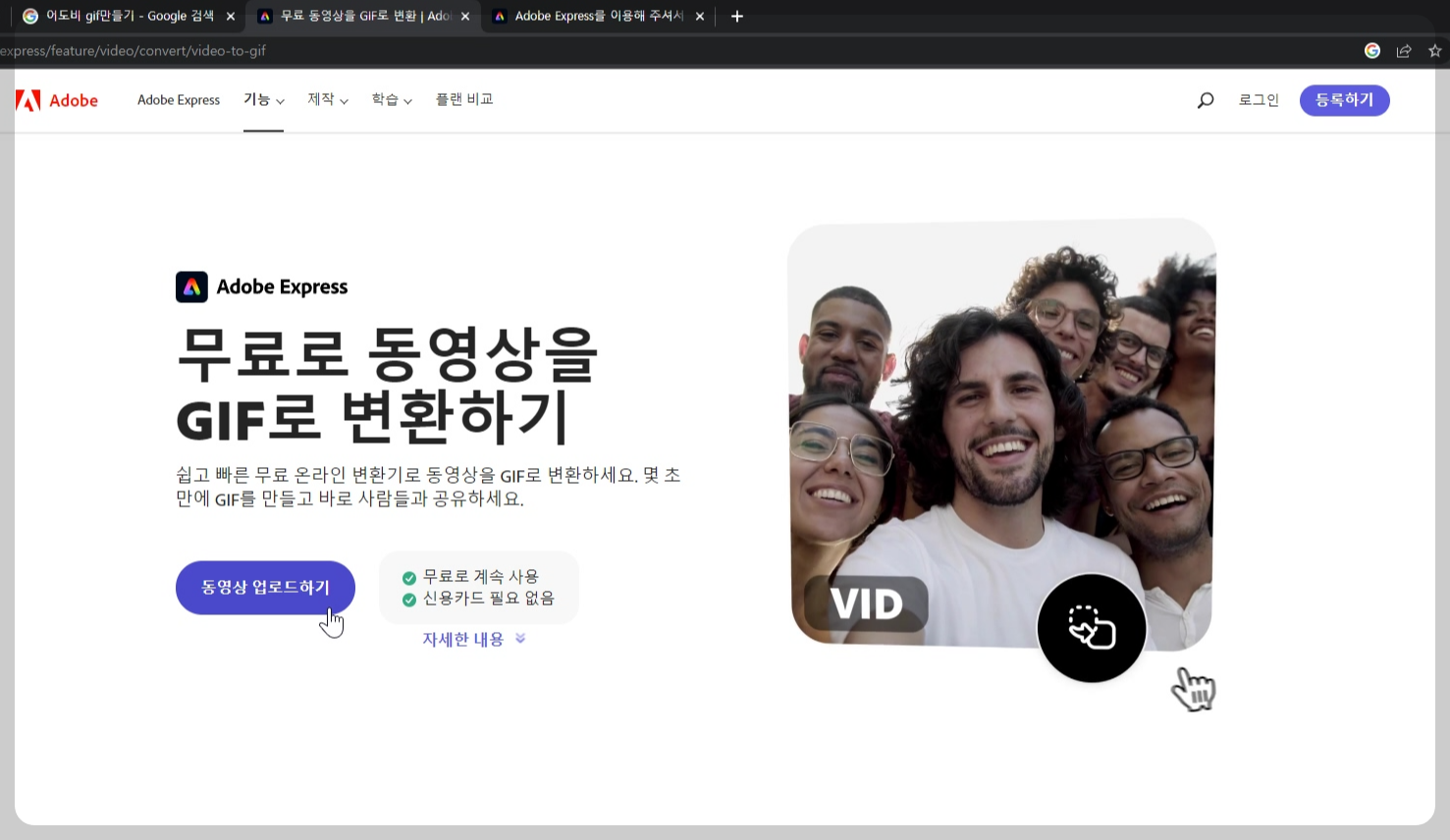Screen dimensions: 1450x840
Task: Click the black convert circle icon on image
Action: click(x=1092, y=628)
